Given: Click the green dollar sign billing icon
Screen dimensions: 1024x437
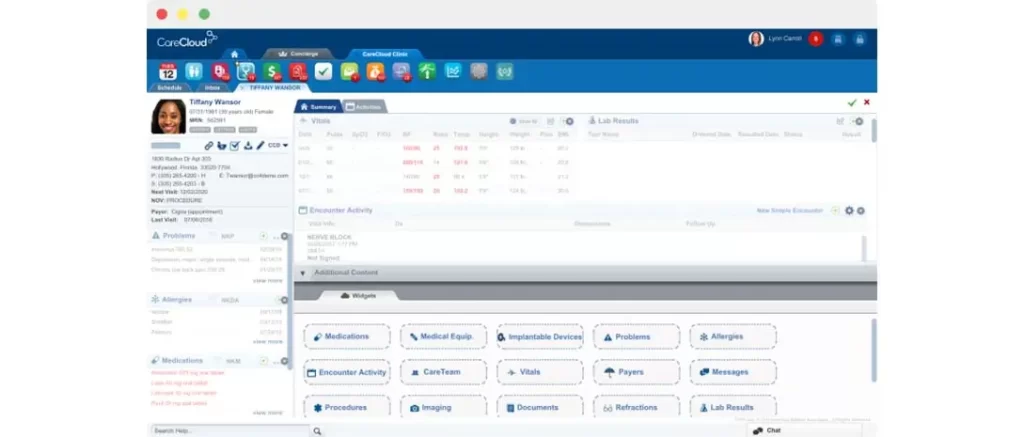Looking at the screenshot, I should tap(272, 71).
